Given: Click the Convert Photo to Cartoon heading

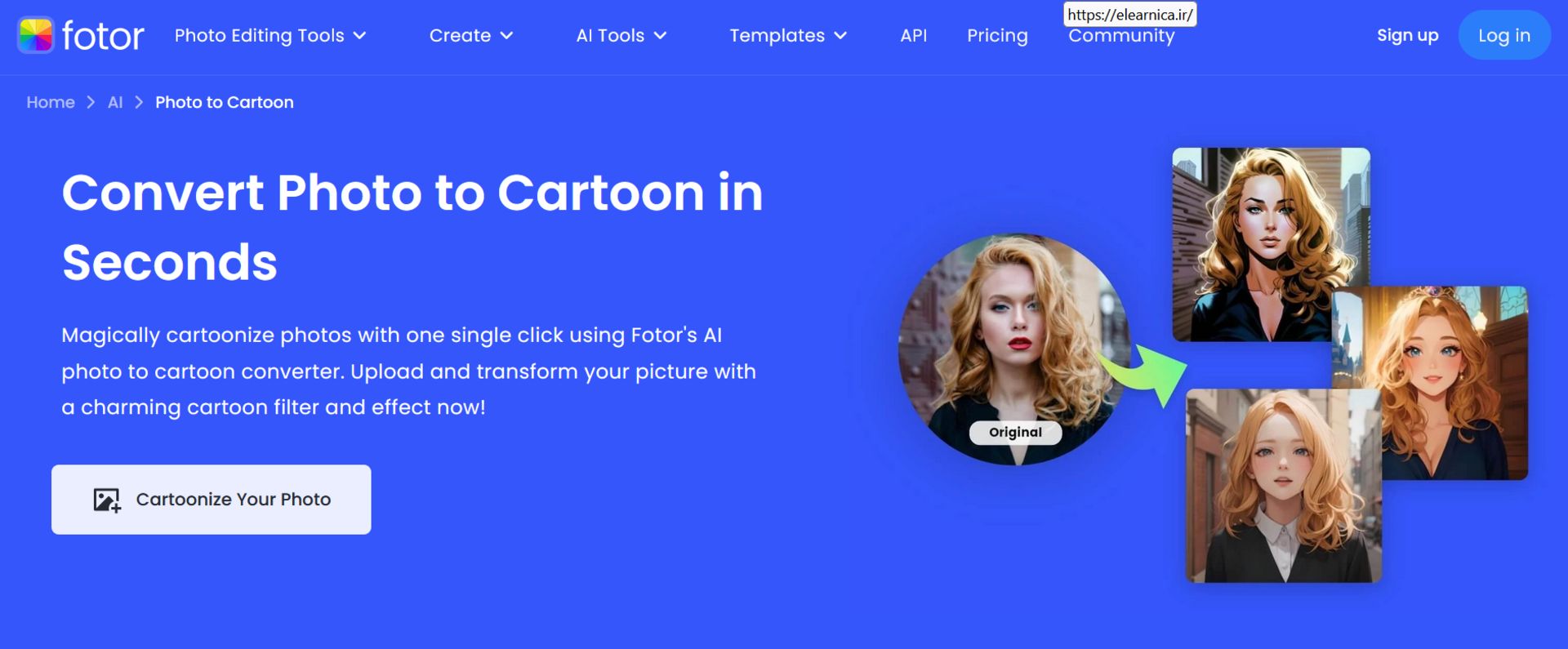Looking at the screenshot, I should pyautogui.click(x=412, y=227).
